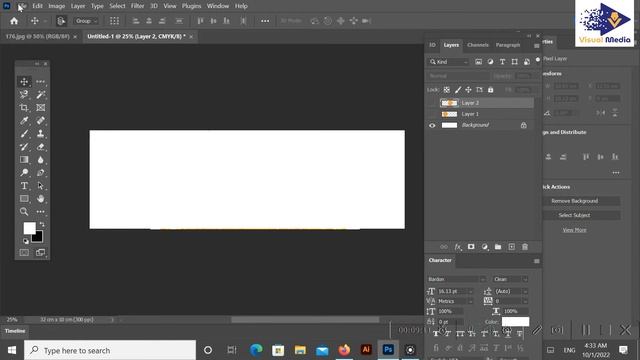Viewport: 640px width, 360px height.
Task: Select the Clone Stamp tool
Action: coord(40,134)
